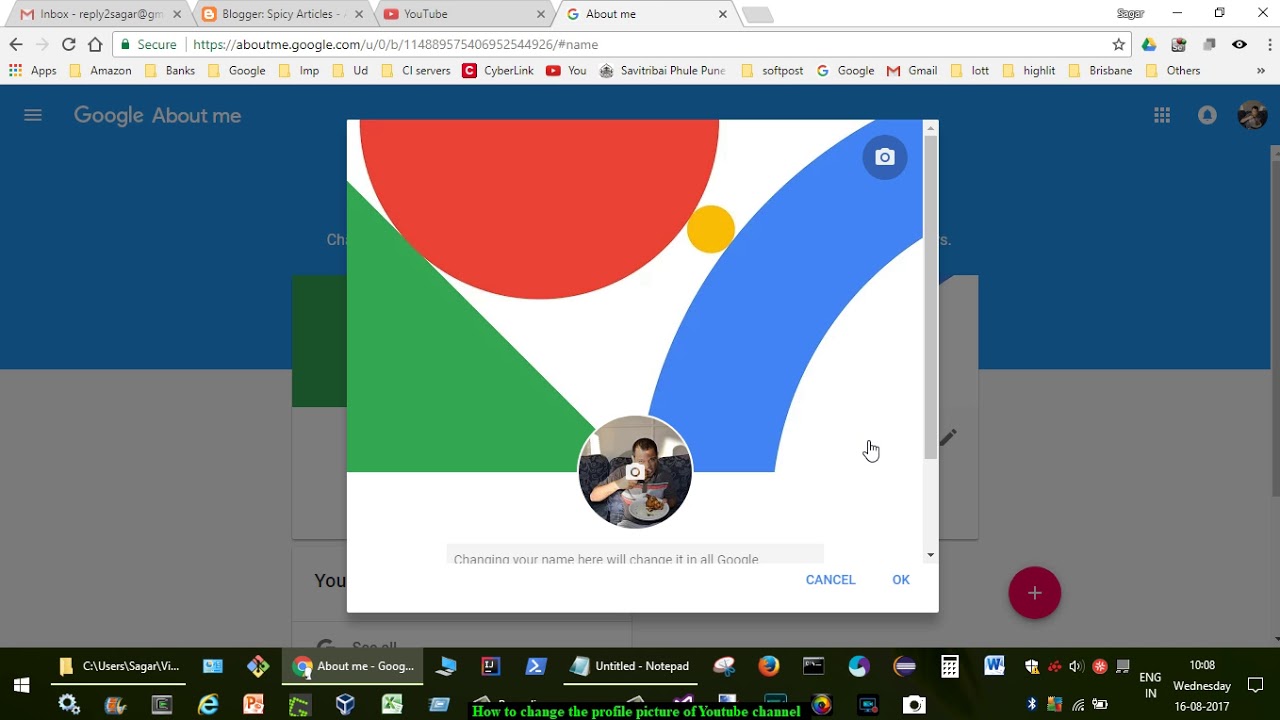
Task: Open the Others bookmark folder
Action: [x=1173, y=71]
